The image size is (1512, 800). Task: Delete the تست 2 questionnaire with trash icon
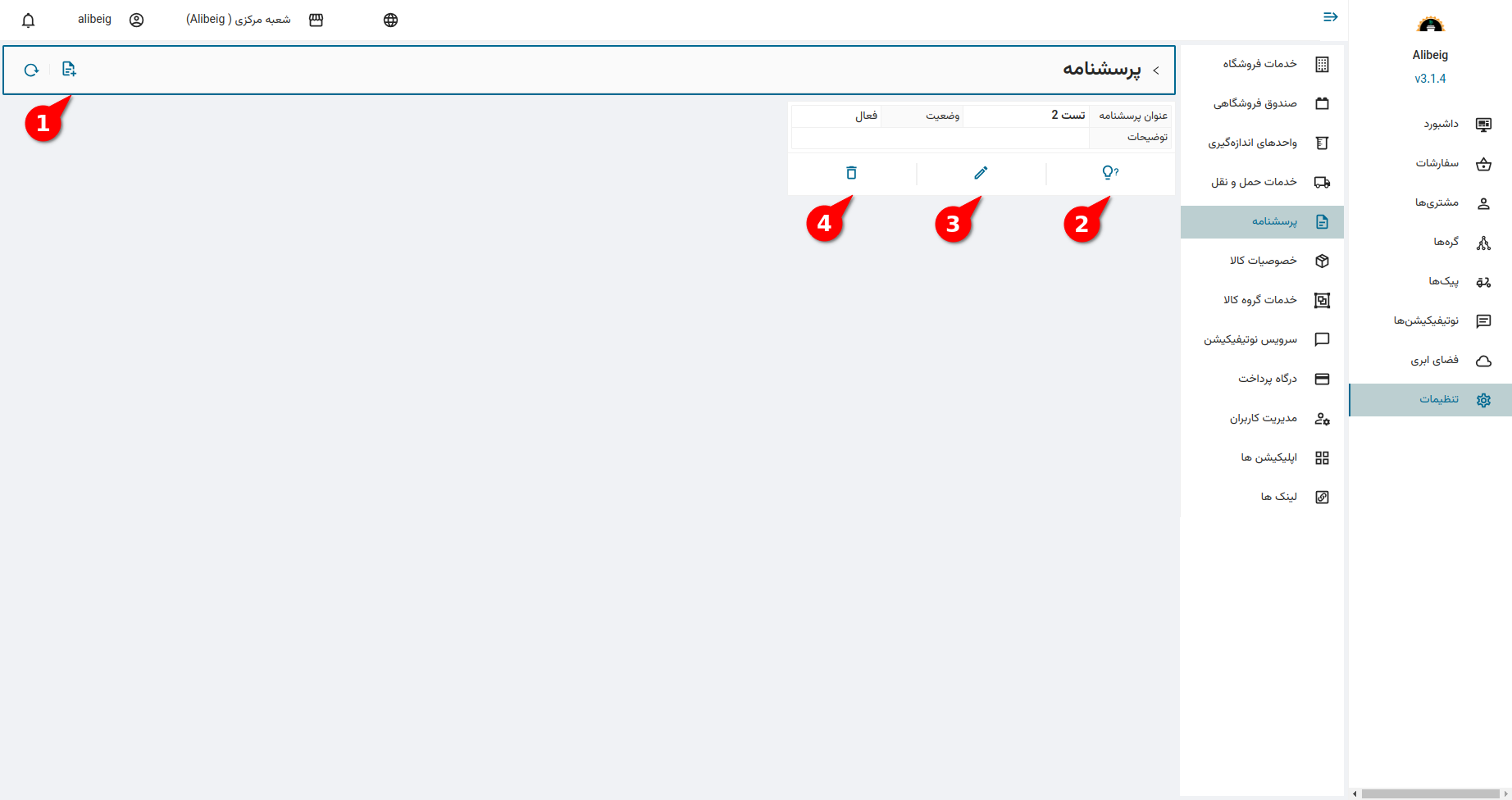(x=851, y=173)
